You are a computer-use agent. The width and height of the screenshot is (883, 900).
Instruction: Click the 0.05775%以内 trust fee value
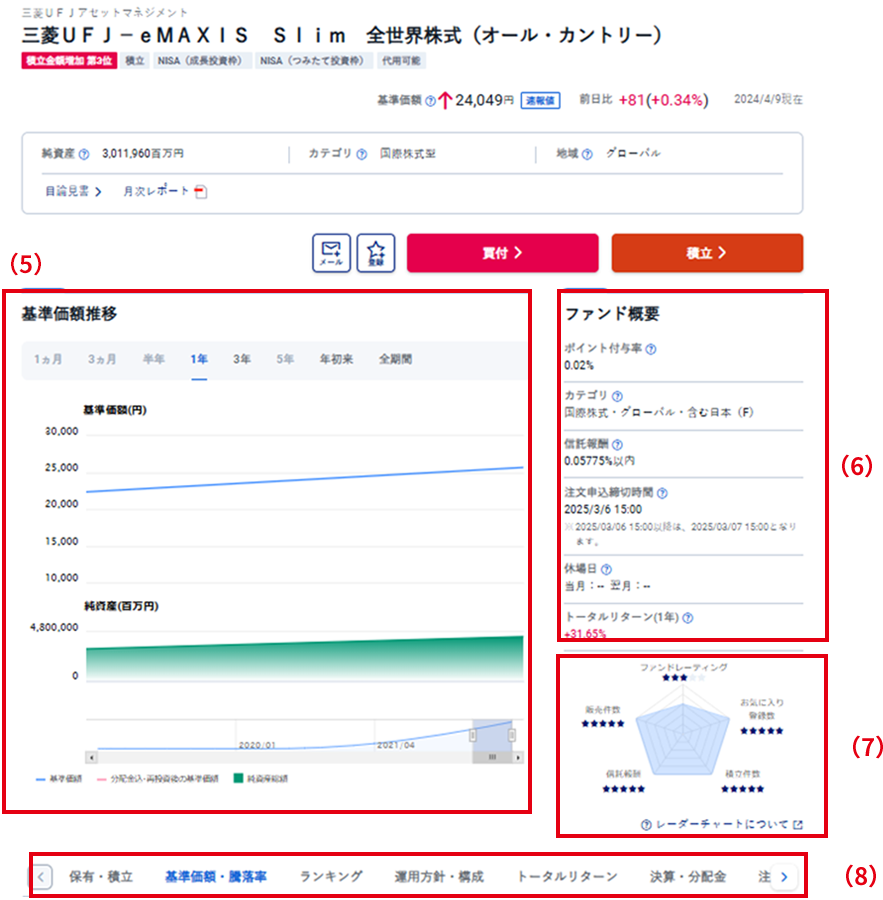pyautogui.click(x=599, y=461)
